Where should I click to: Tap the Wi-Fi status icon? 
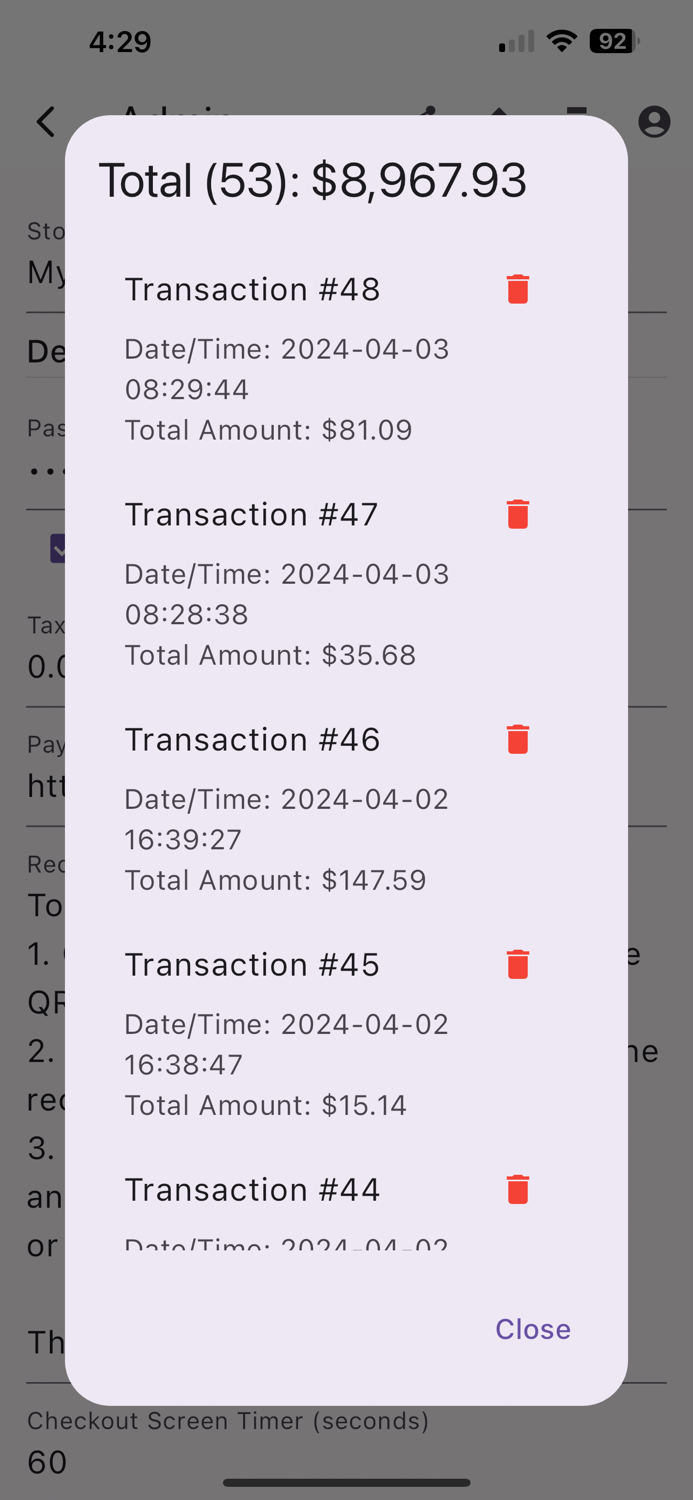(562, 42)
